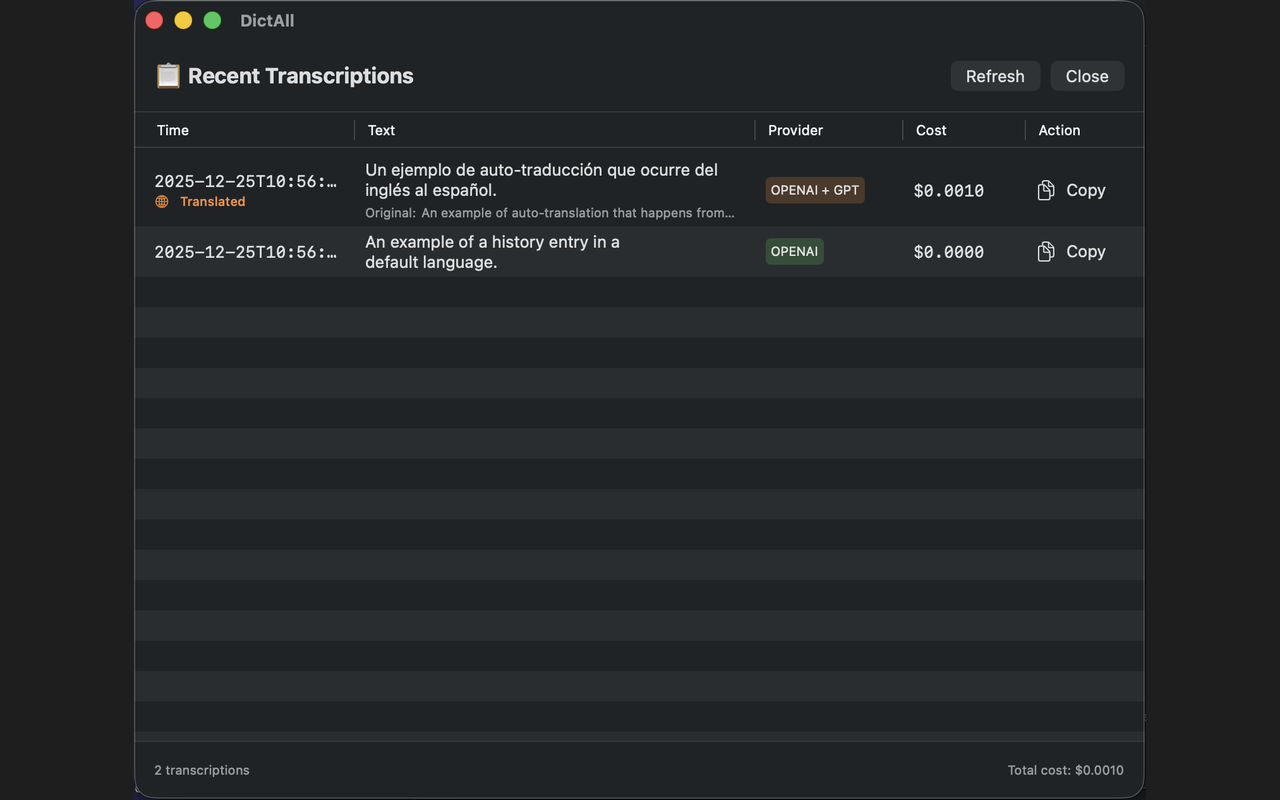This screenshot has height=800, width=1280.
Task: Copy the Spanish auto-translation entry
Action: pyautogui.click(x=1071, y=190)
